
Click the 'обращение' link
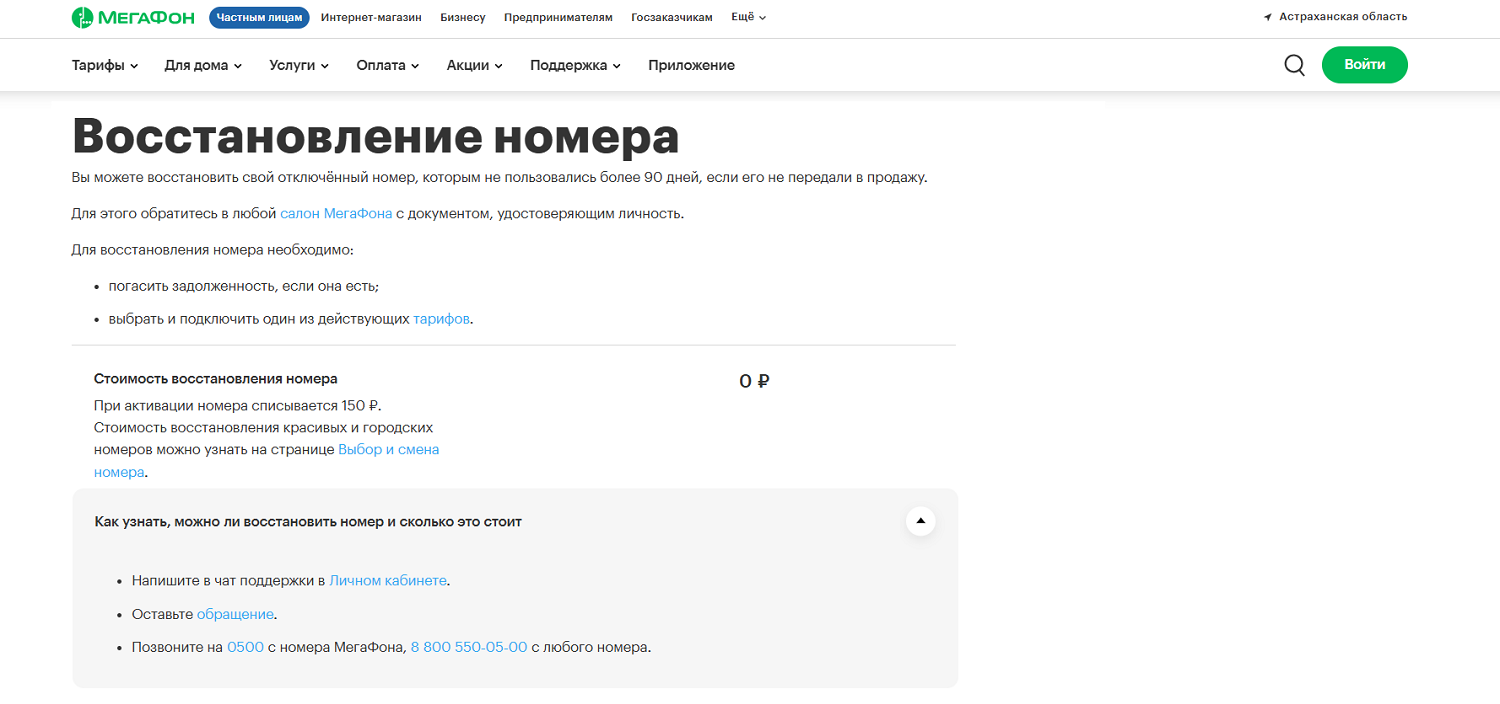(235, 614)
